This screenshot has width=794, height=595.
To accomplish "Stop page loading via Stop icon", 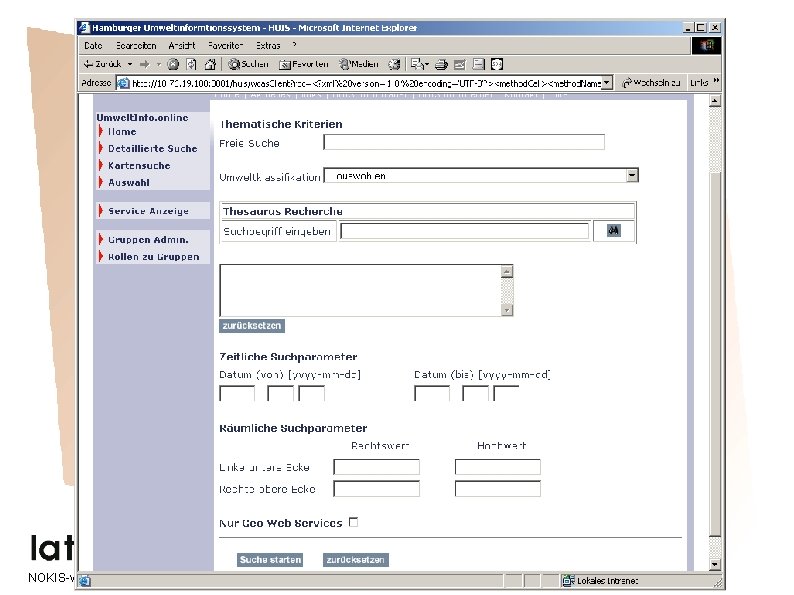I will [x=173, y=64].
